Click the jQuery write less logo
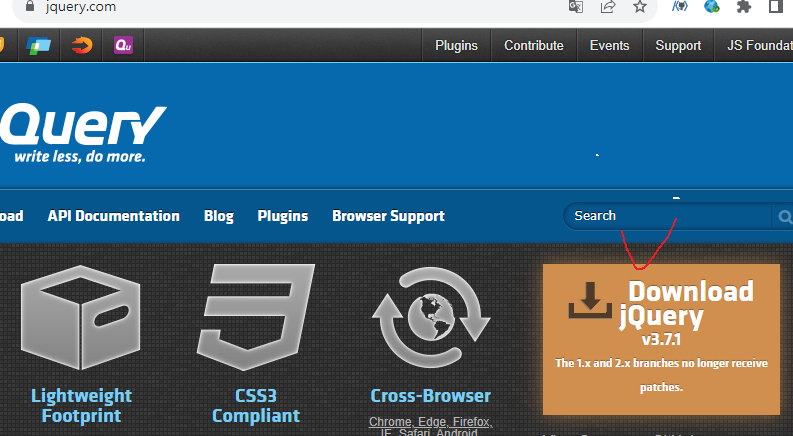 tap(82, 133)
